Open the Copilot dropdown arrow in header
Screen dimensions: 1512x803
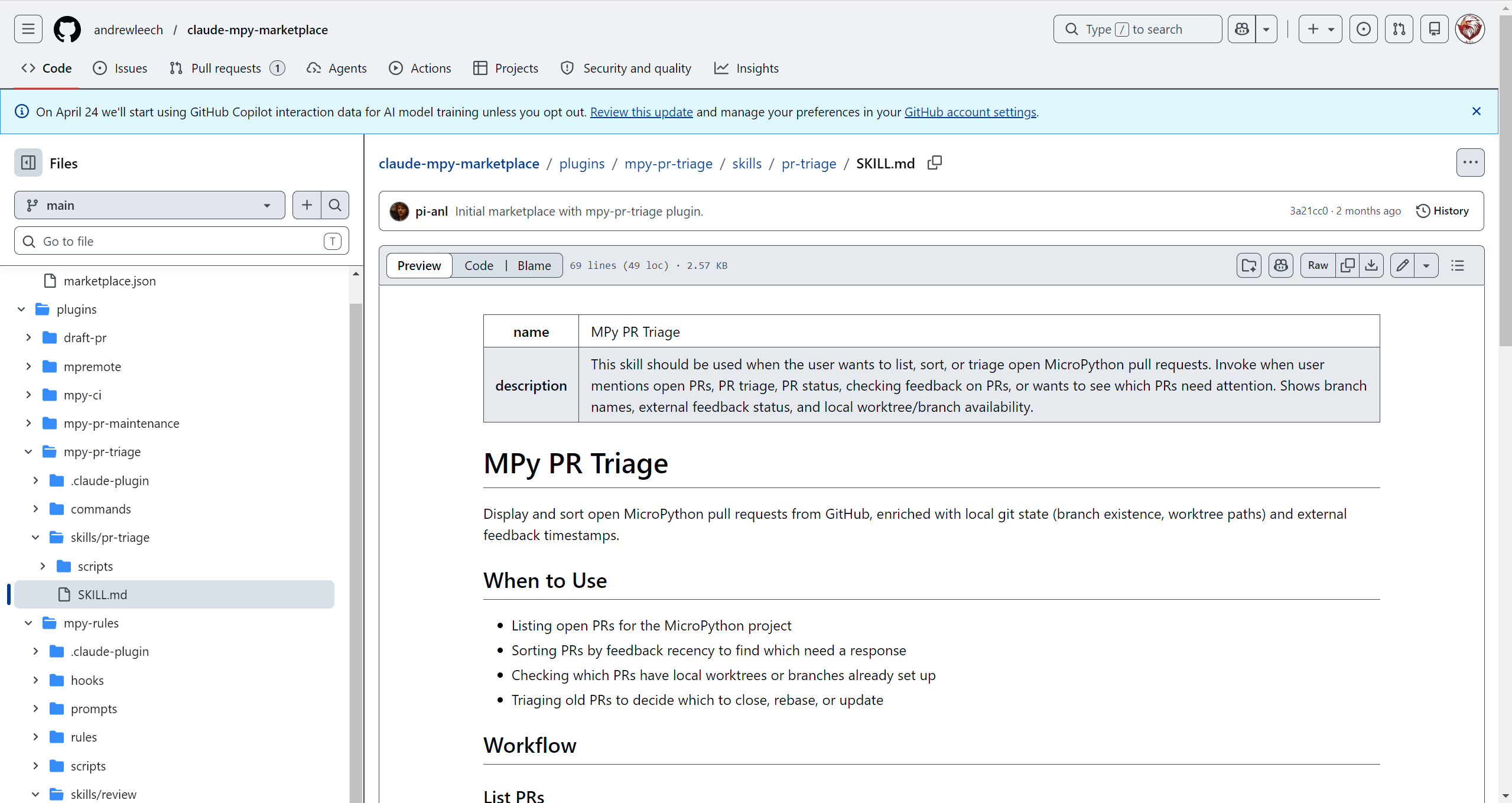pos(1266,29)
